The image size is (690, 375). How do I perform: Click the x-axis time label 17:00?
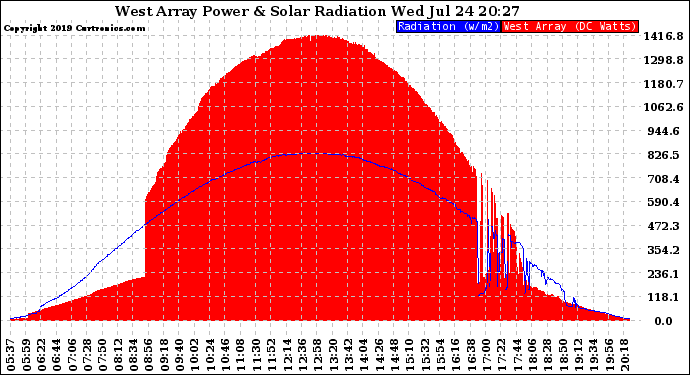[486, 355]
